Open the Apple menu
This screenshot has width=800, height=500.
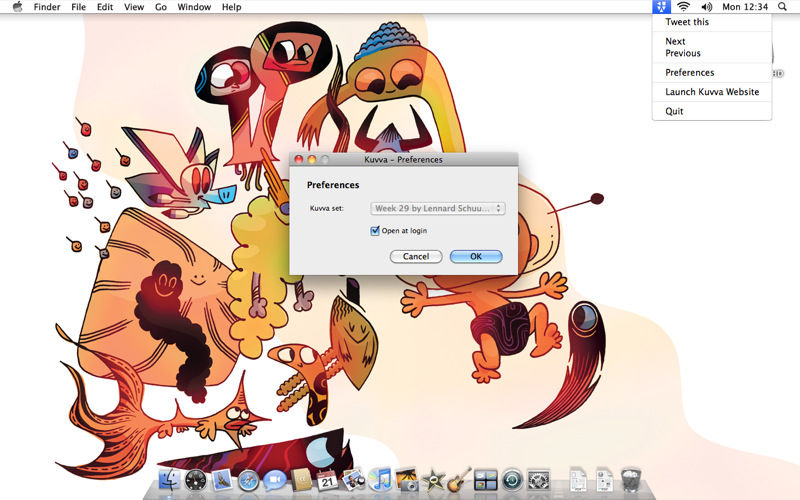[17, 7]
